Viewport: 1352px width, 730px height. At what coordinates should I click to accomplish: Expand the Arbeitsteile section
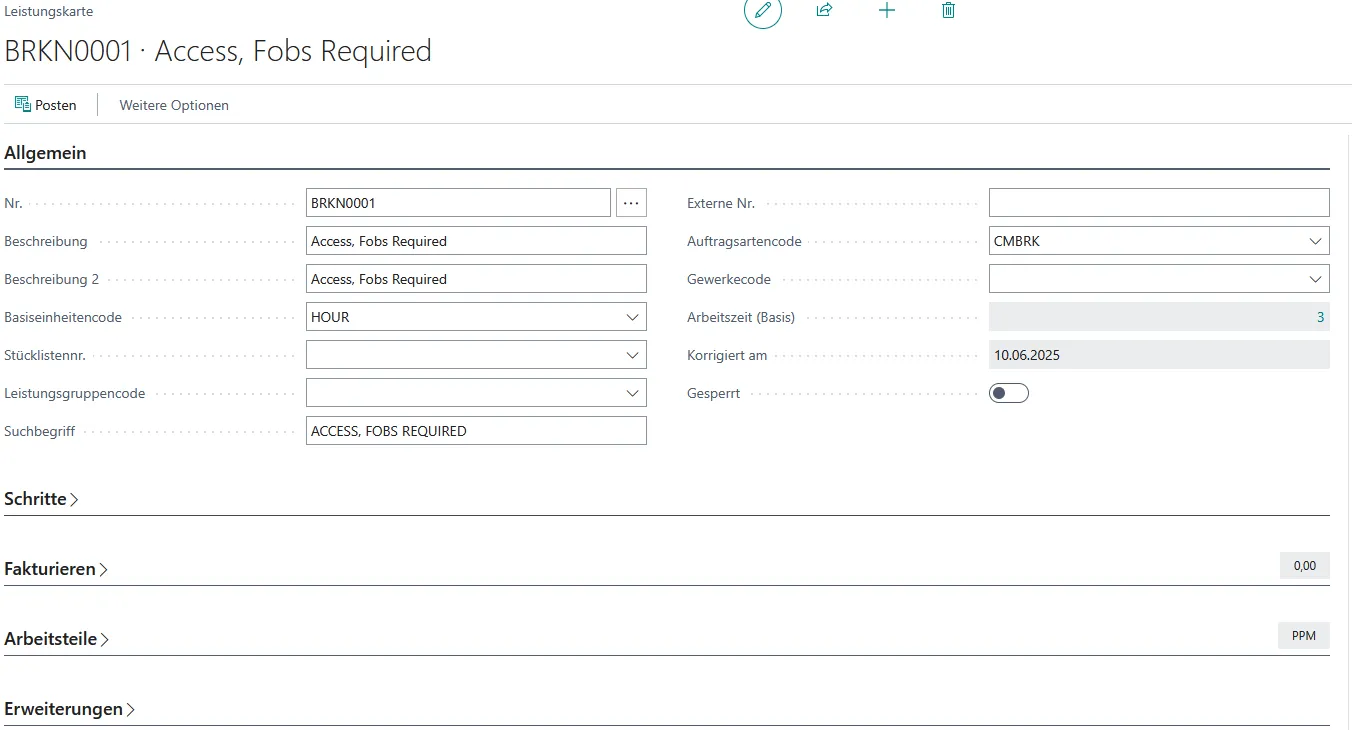coord(57,639)
